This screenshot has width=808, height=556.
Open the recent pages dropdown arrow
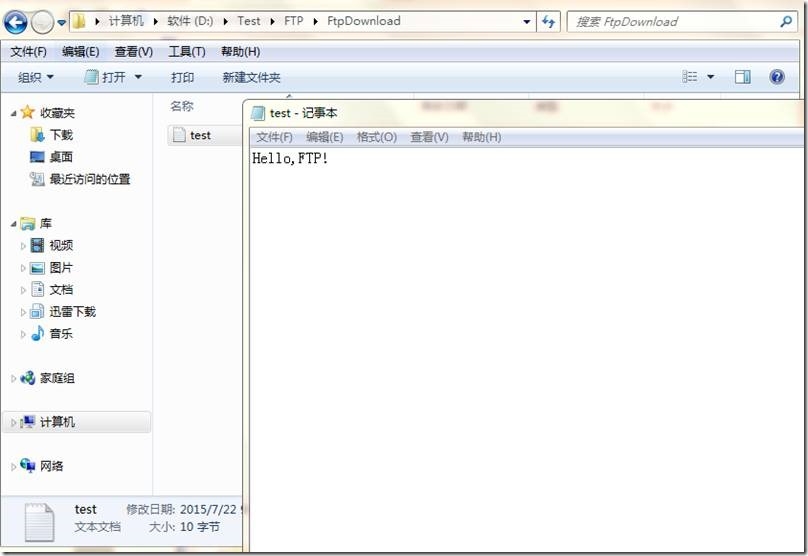tap(62, 22)
